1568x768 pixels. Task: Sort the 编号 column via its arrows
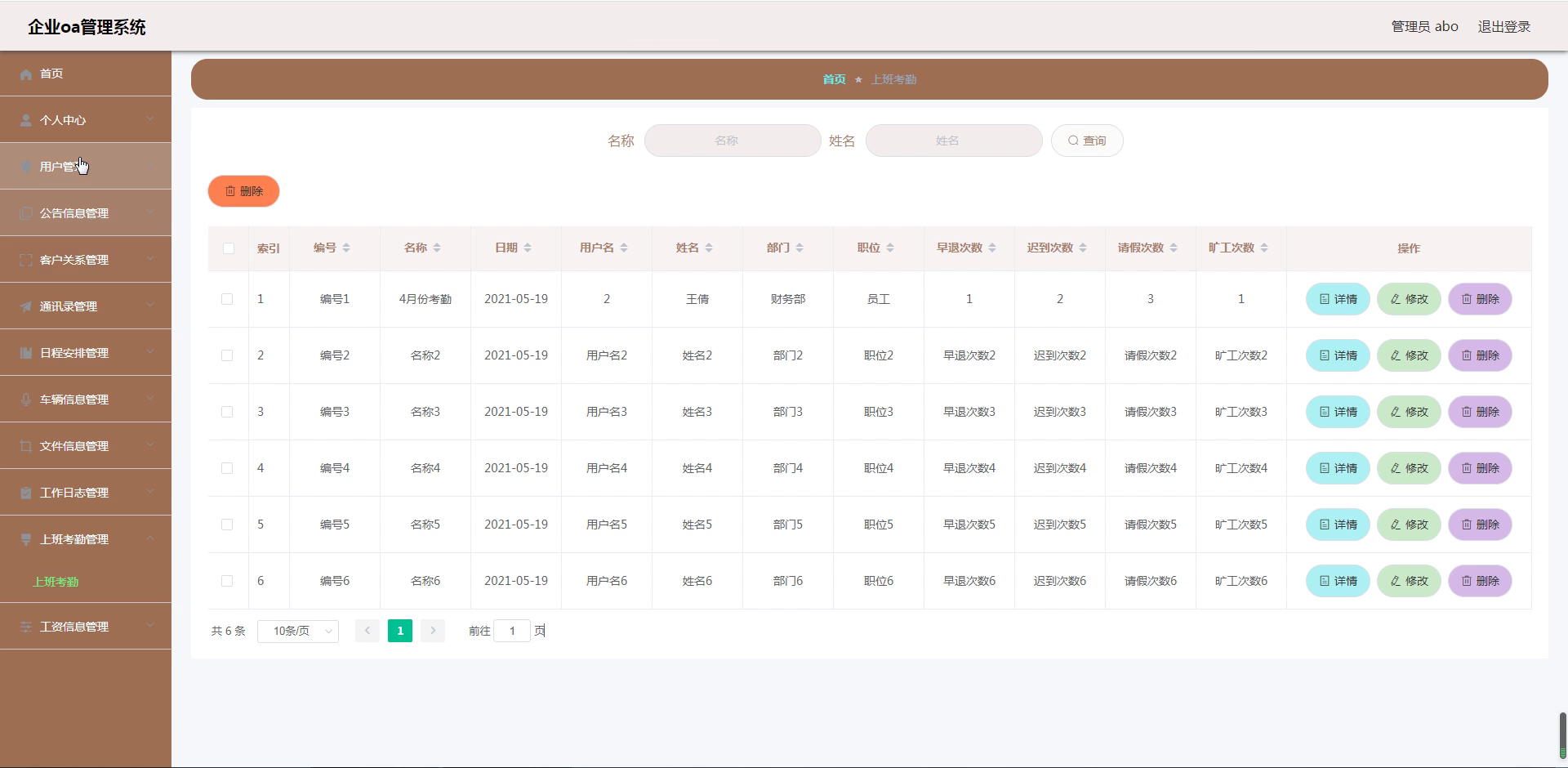346,248
